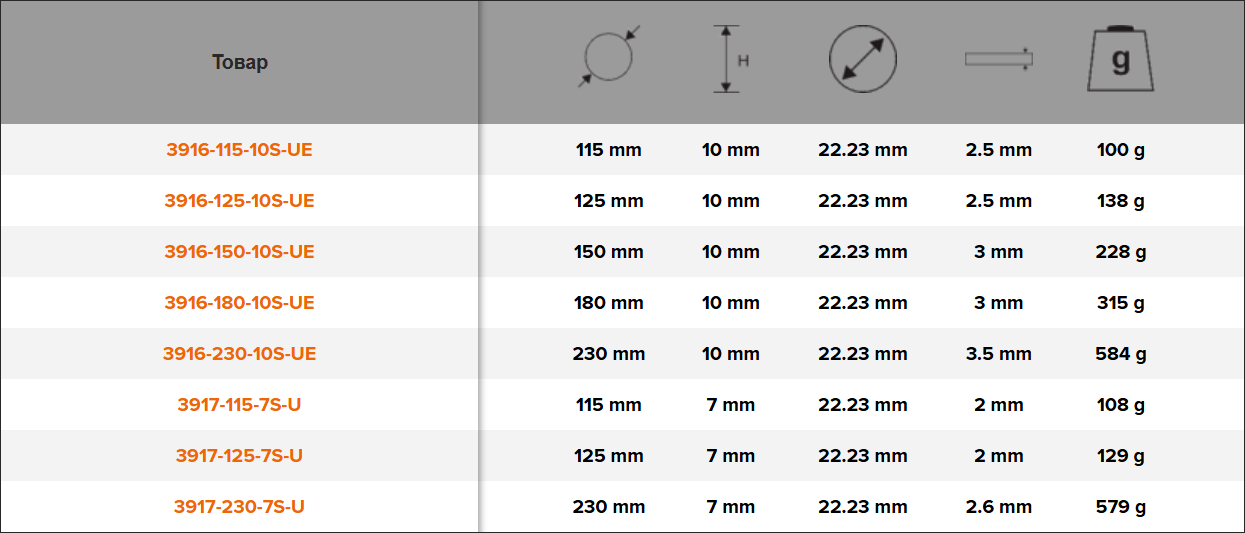Viewport: 1245px width, 533px height.
Task: Click the Товар column header
Action: [240, 62]
